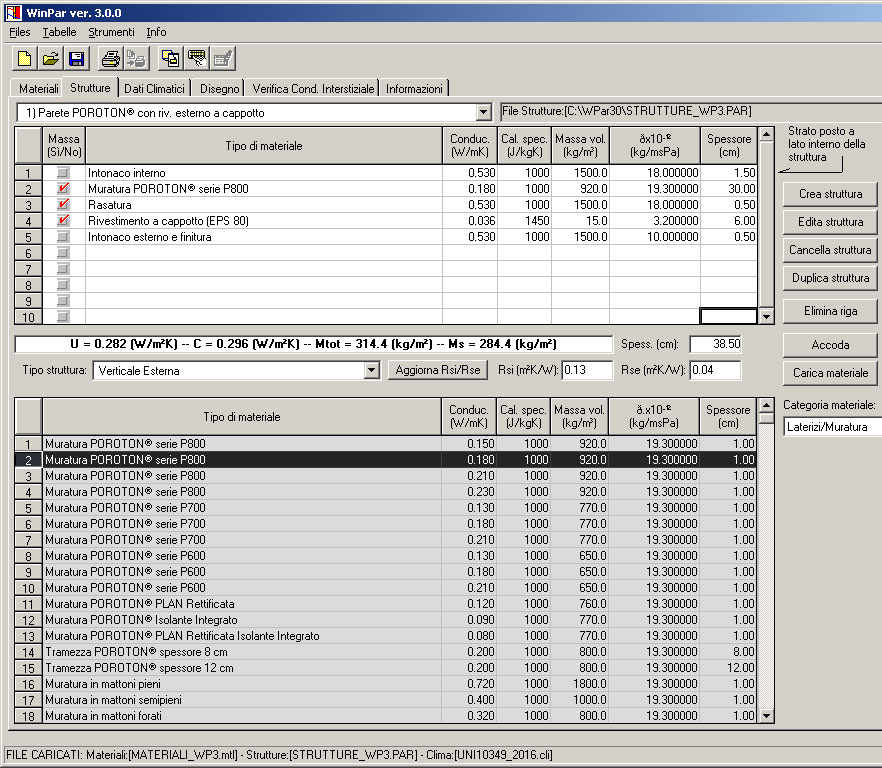Image resolution: width=882 pixels, height=768 pixels.
Task: Toggle Massa checkbox in empty row 8
Action: (x=63, y=285)
